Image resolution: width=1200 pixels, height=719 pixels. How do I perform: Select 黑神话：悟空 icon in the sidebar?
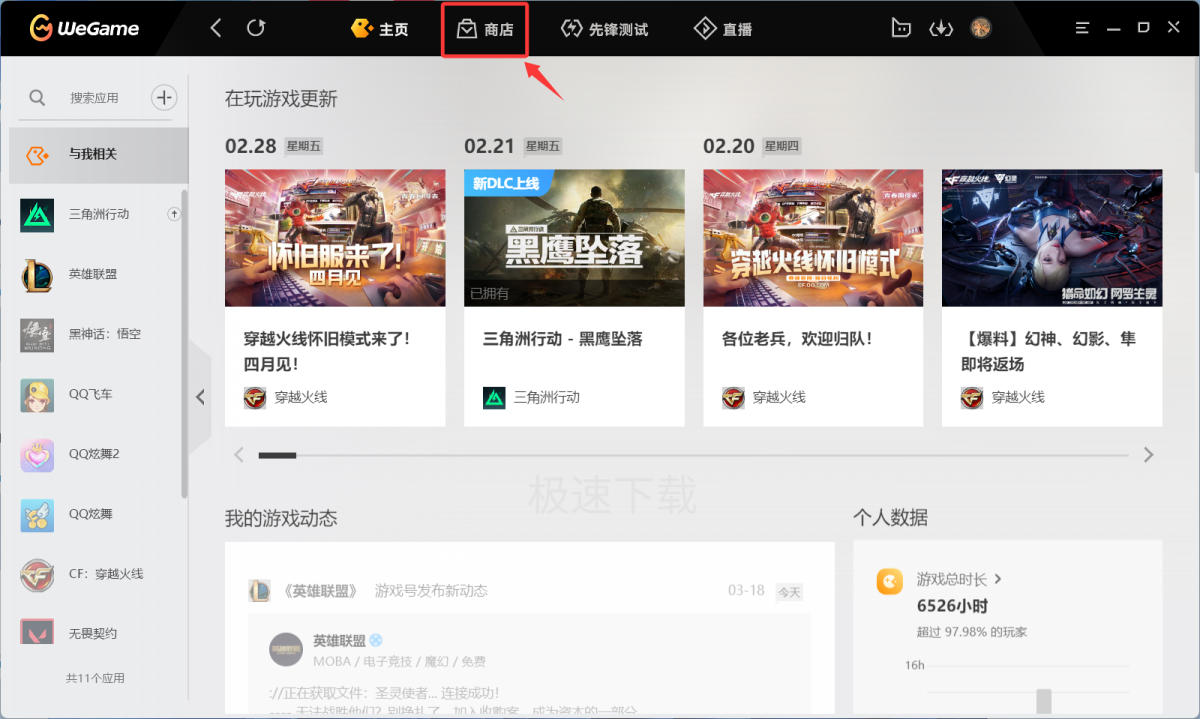38,335
